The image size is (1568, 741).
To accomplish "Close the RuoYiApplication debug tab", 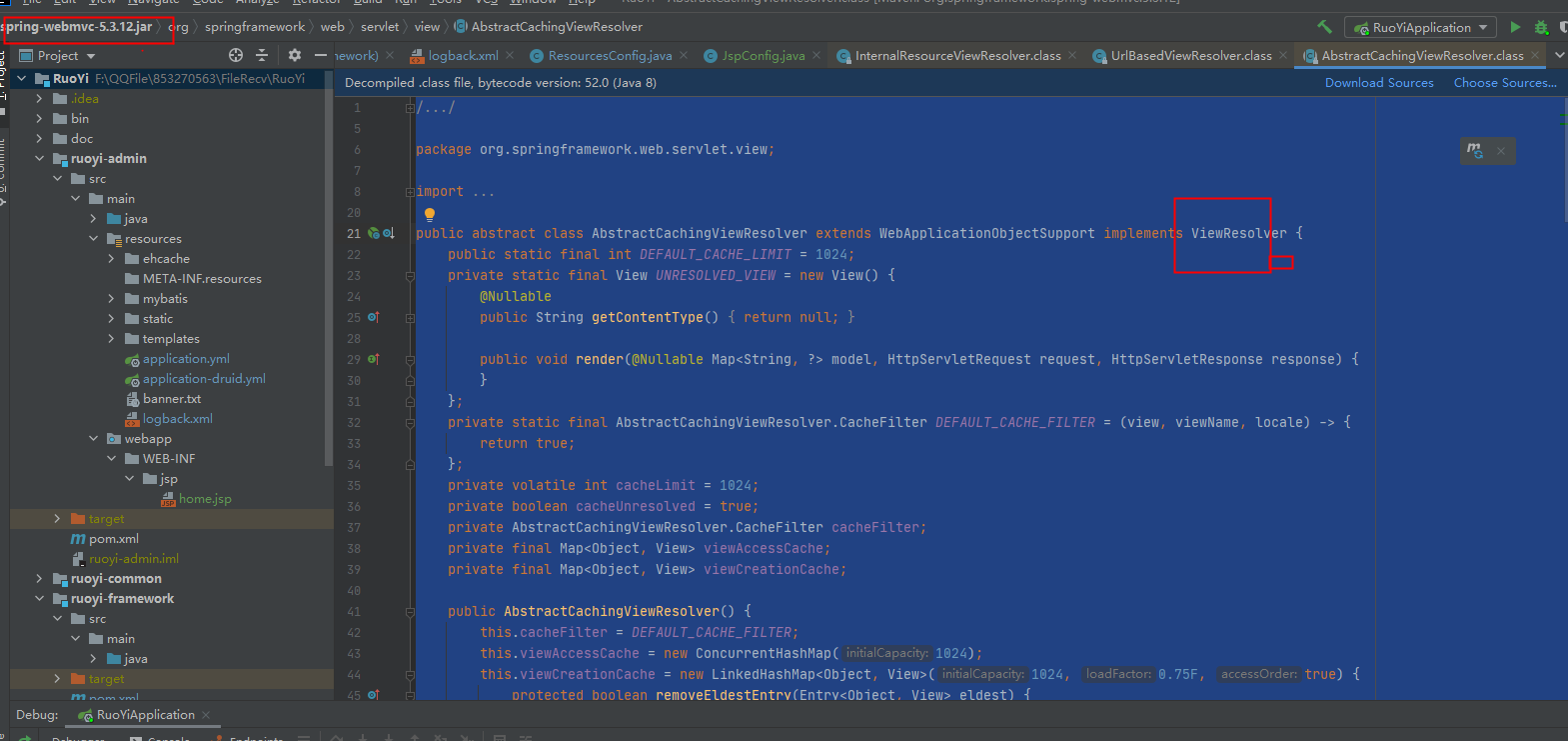I will (x=206, y=715).
